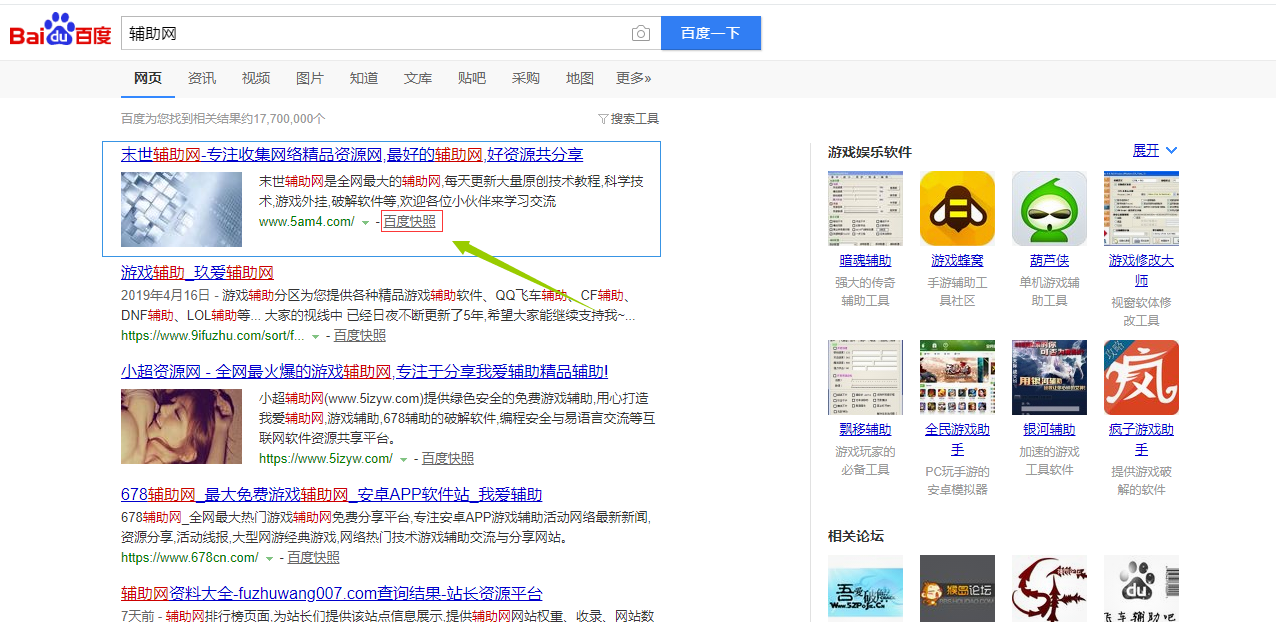Click the 银河辅助 software icon
Viewport: 1276px width, 622px height.
1049,377
